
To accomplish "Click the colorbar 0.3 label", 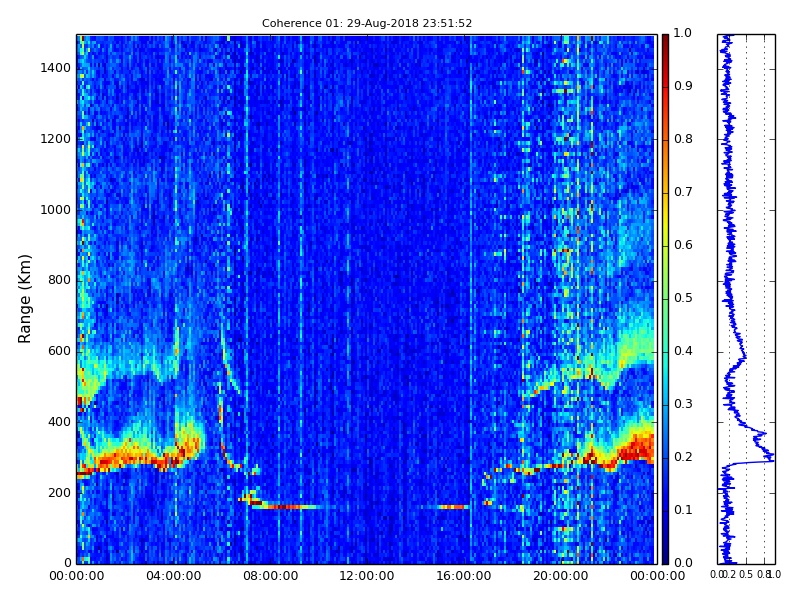I will [683, 404].
